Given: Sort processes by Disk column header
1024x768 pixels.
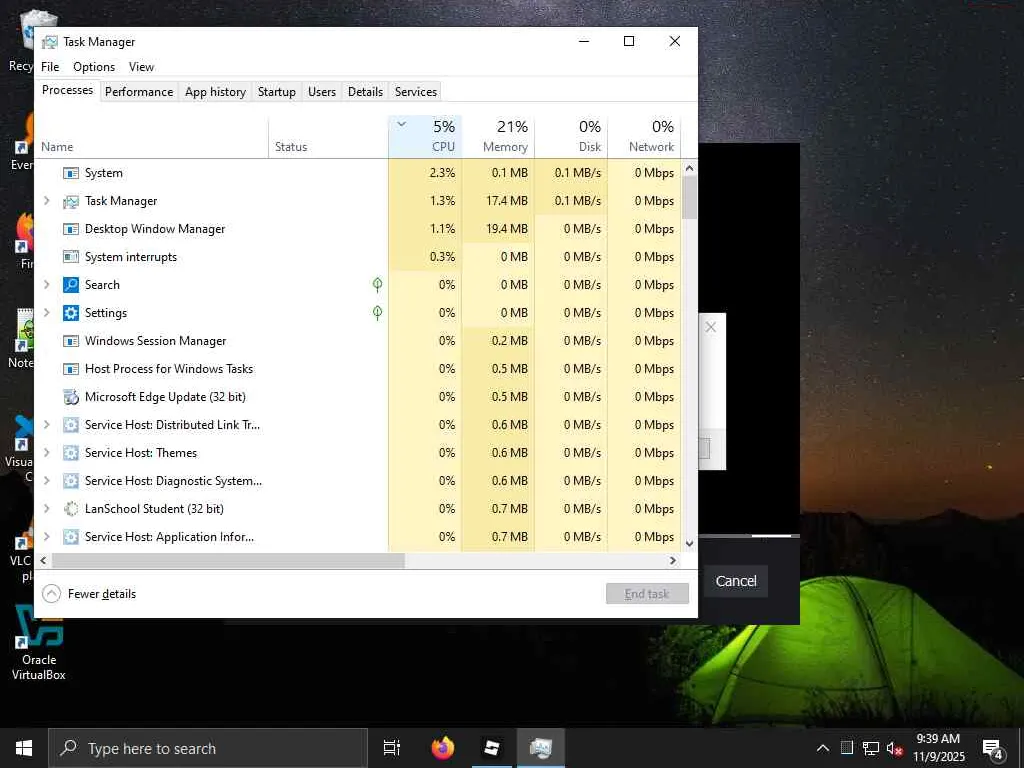Looking at the screenshot, I should (571, 138).
